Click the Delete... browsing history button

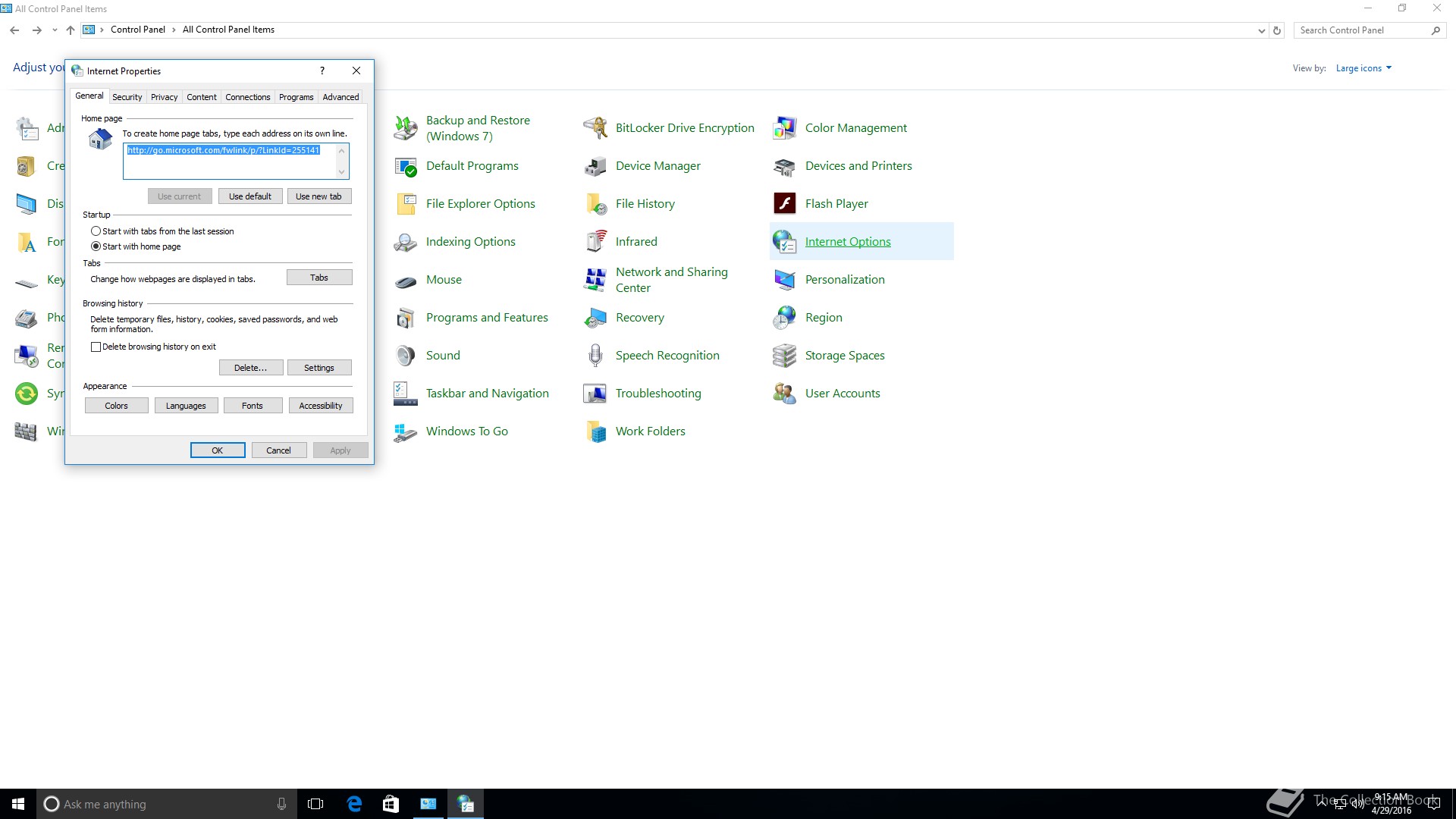[250, 368]
